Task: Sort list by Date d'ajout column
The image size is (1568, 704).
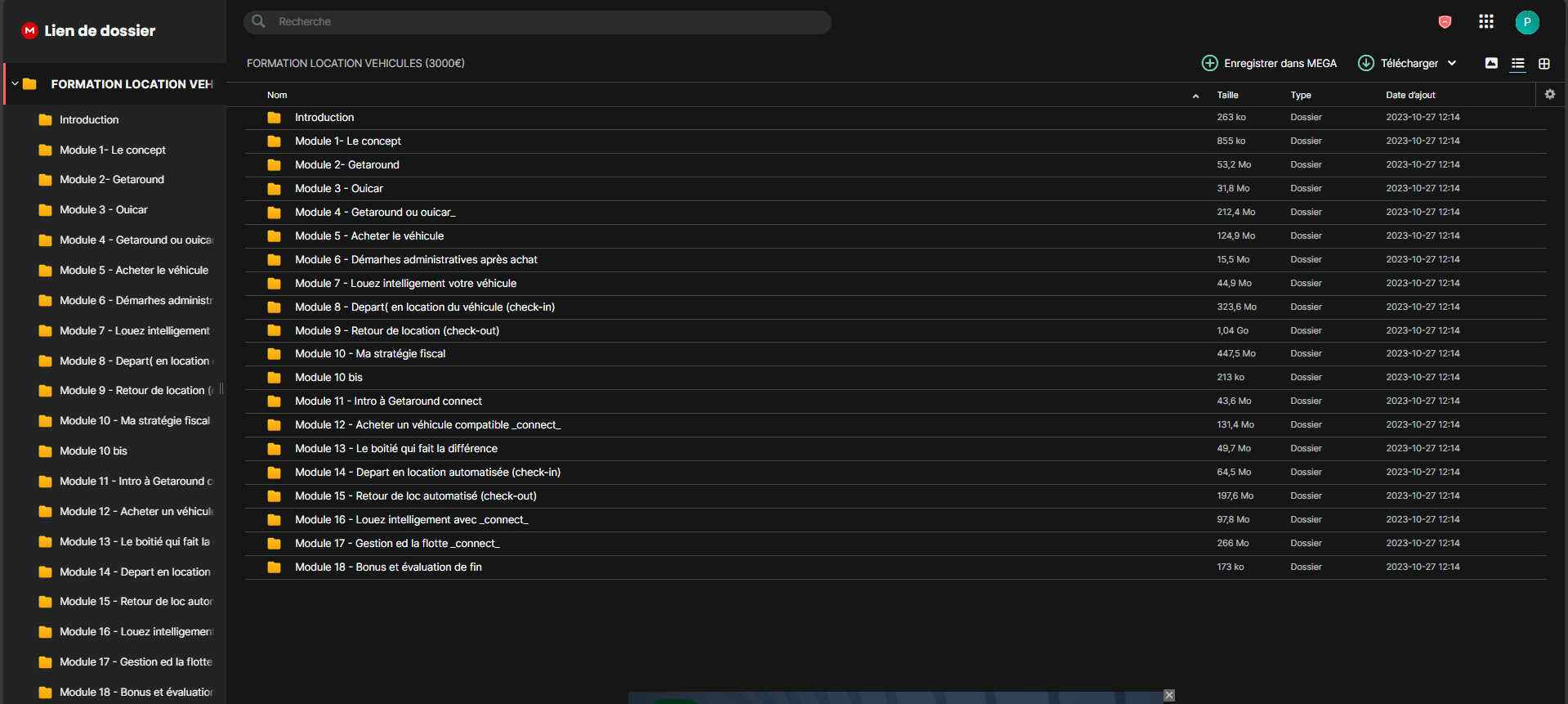Action: (x=1410, y=95)
